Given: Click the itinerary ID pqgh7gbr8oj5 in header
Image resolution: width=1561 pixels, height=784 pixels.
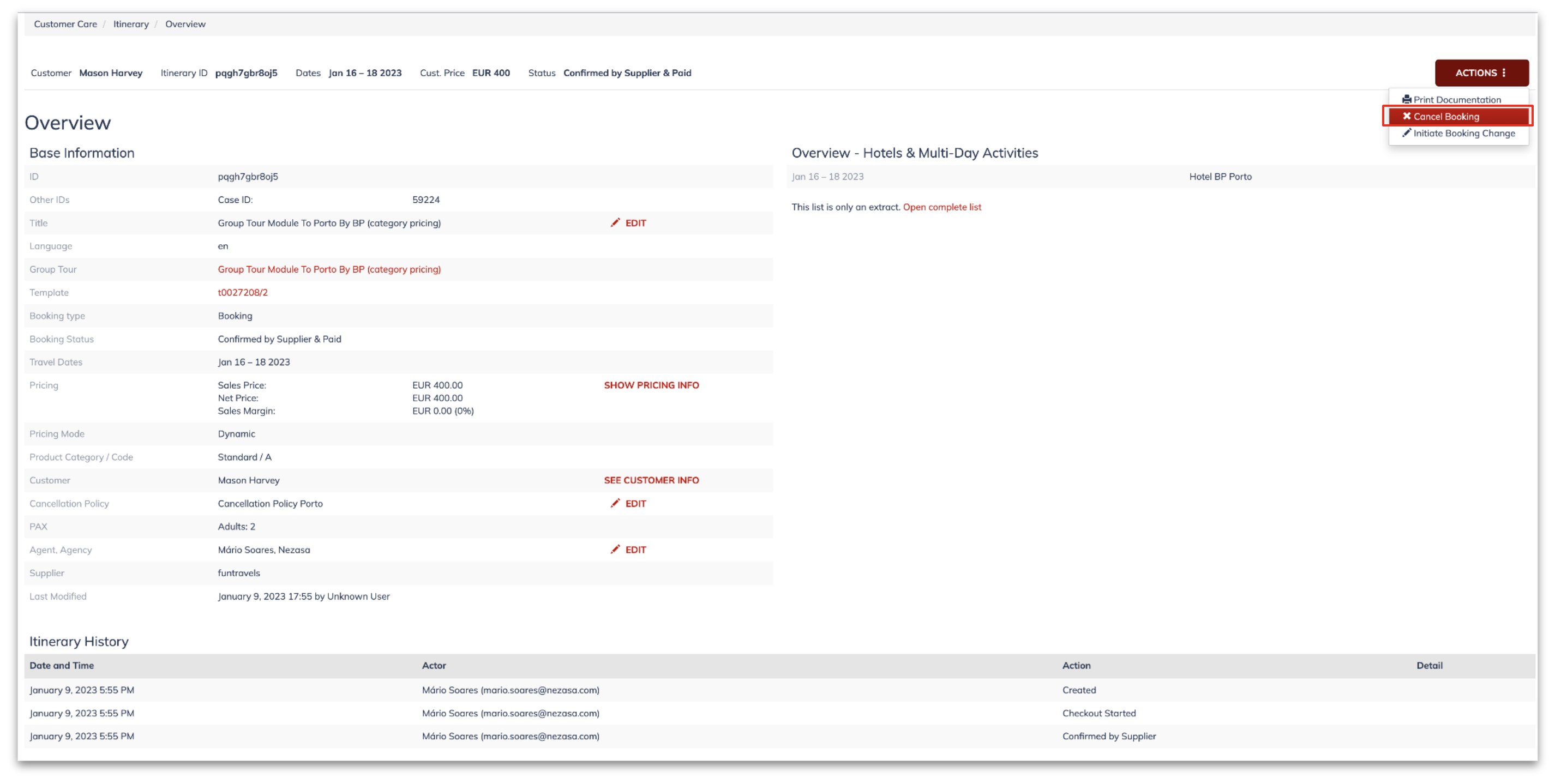Looking at the screenshot, I should click(247, 73).
